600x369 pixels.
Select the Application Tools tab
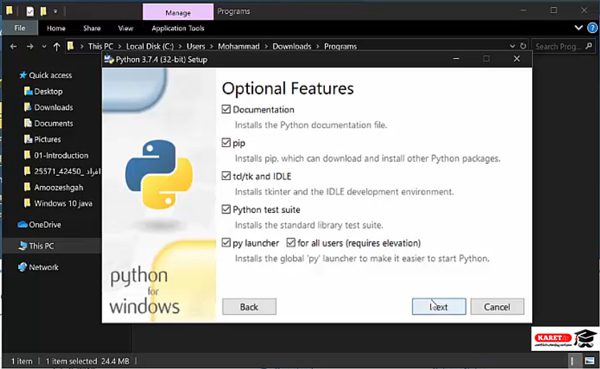(178, 28)
